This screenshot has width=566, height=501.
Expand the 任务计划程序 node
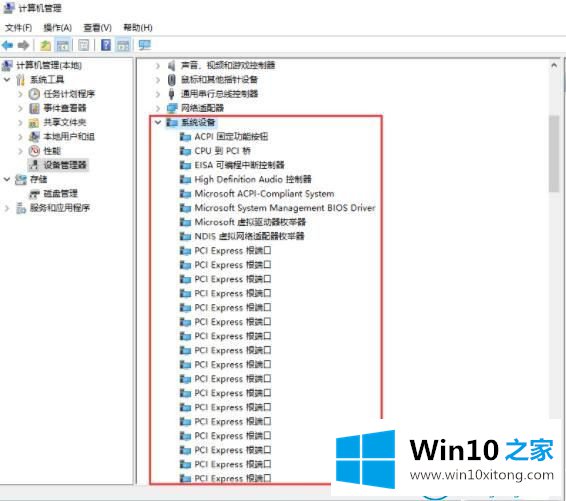(x=20, y=94)
